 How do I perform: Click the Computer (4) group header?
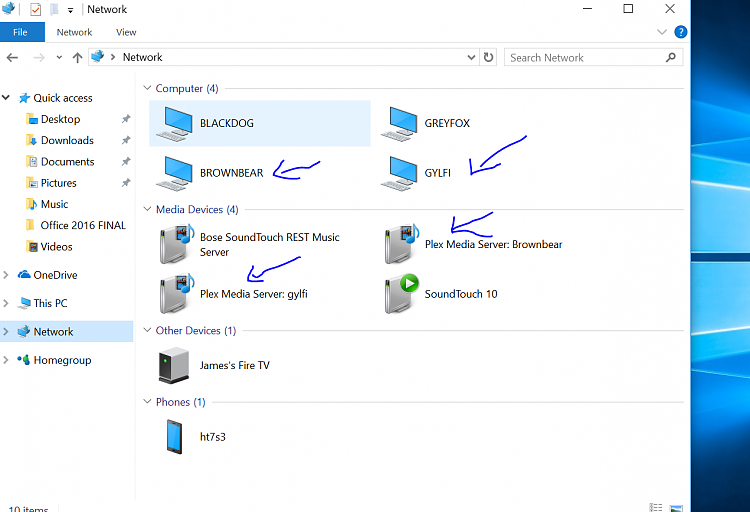187,88
